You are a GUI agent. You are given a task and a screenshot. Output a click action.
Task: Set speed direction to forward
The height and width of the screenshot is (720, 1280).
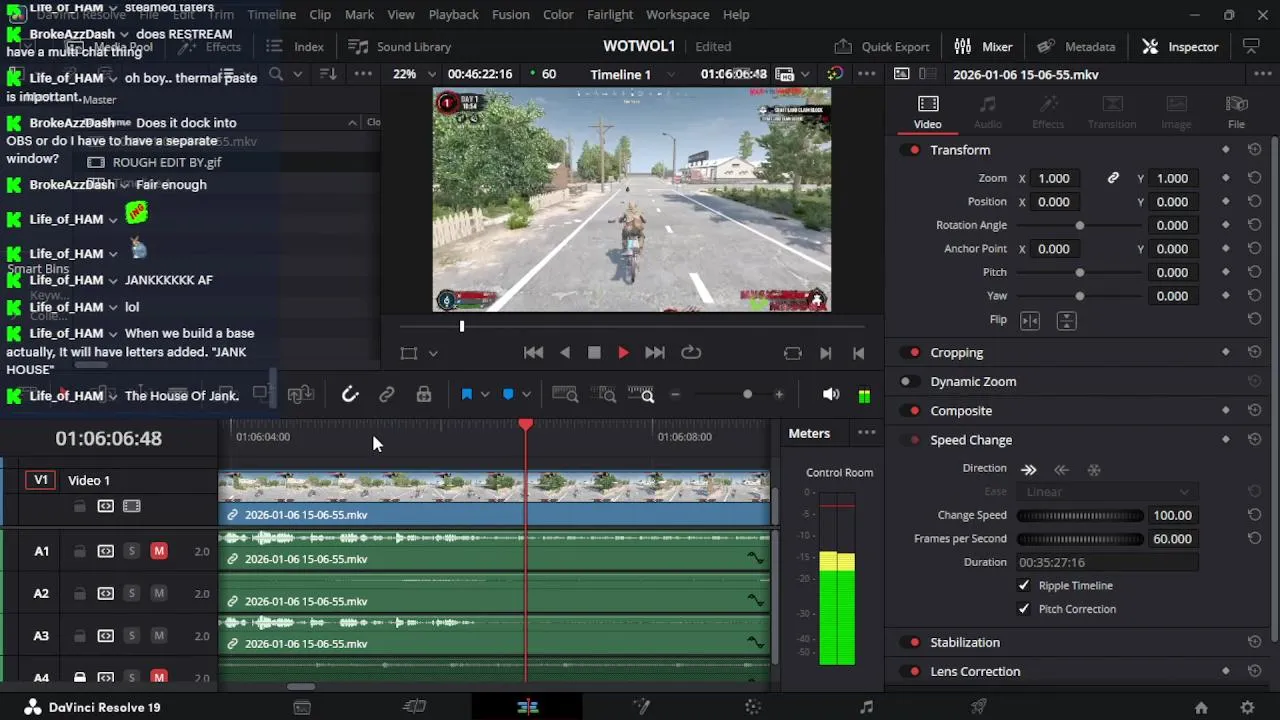(x=1028, y=470)
